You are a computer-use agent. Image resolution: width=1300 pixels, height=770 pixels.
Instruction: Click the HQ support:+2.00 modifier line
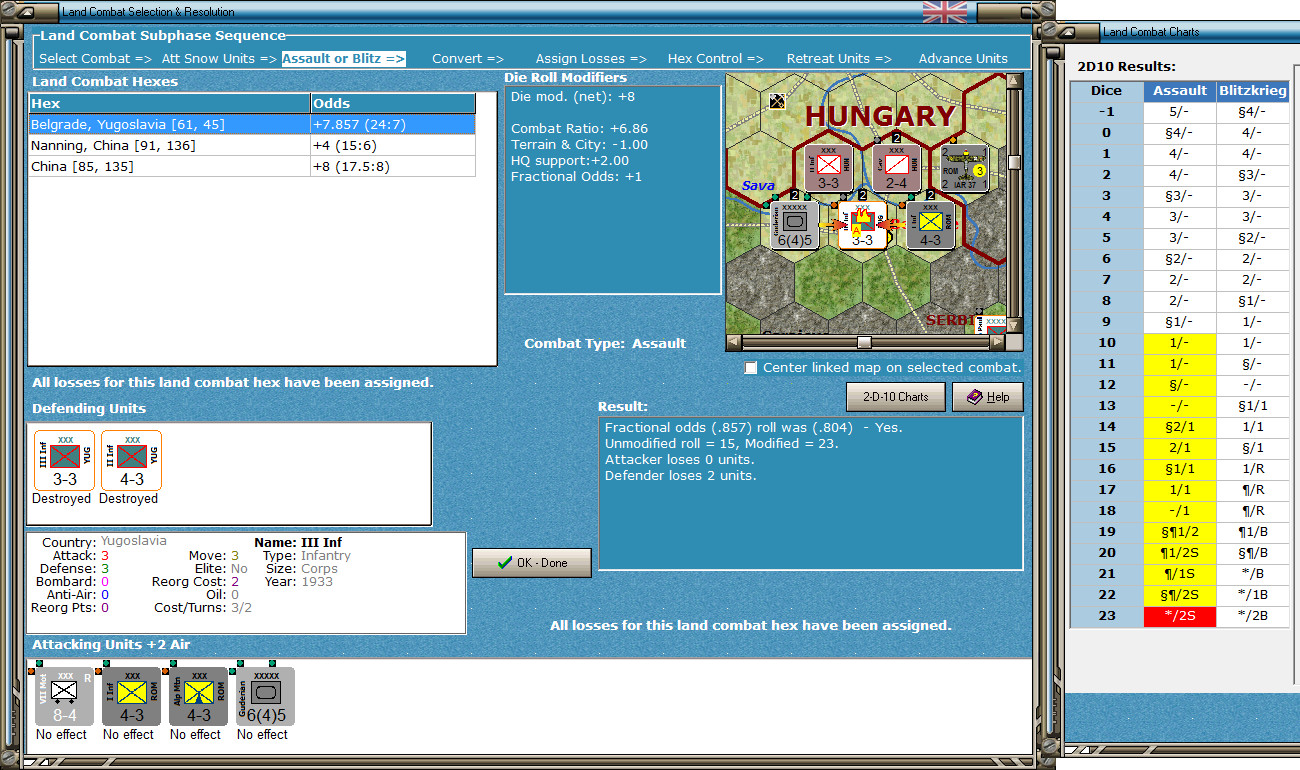pyautogui.click(x=570, y=161)
